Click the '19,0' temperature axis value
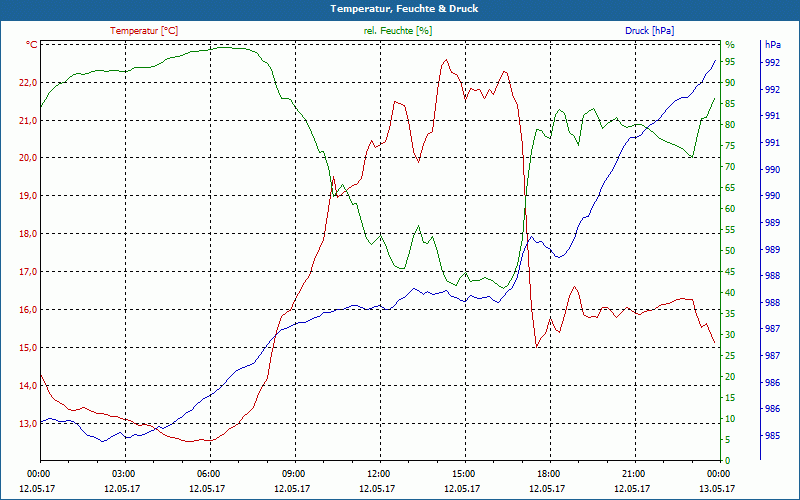This screenshot has width=800, height=500. 28,196
